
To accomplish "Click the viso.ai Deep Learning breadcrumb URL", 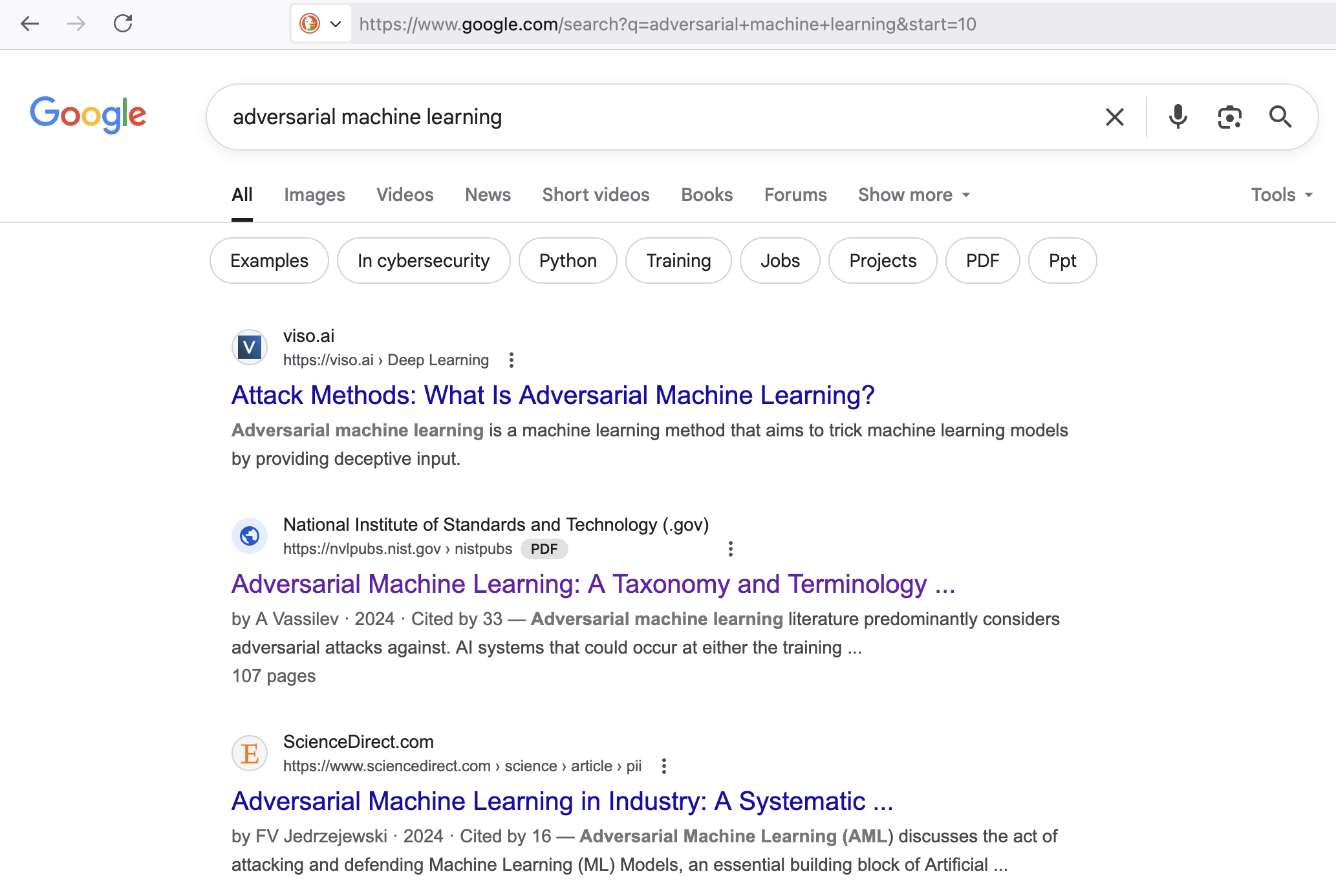I will (386, 360).
